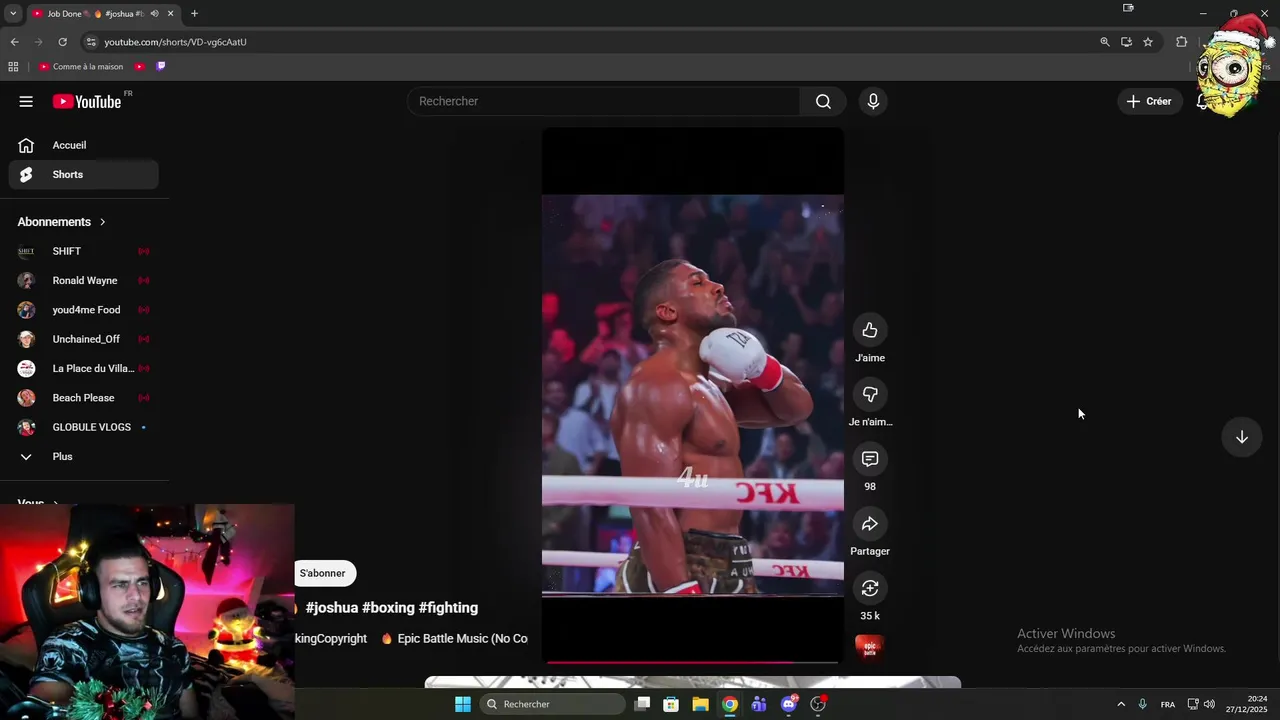Open OBS Studio from the taskbar
1280x720 pixels.
coord(818,704)
